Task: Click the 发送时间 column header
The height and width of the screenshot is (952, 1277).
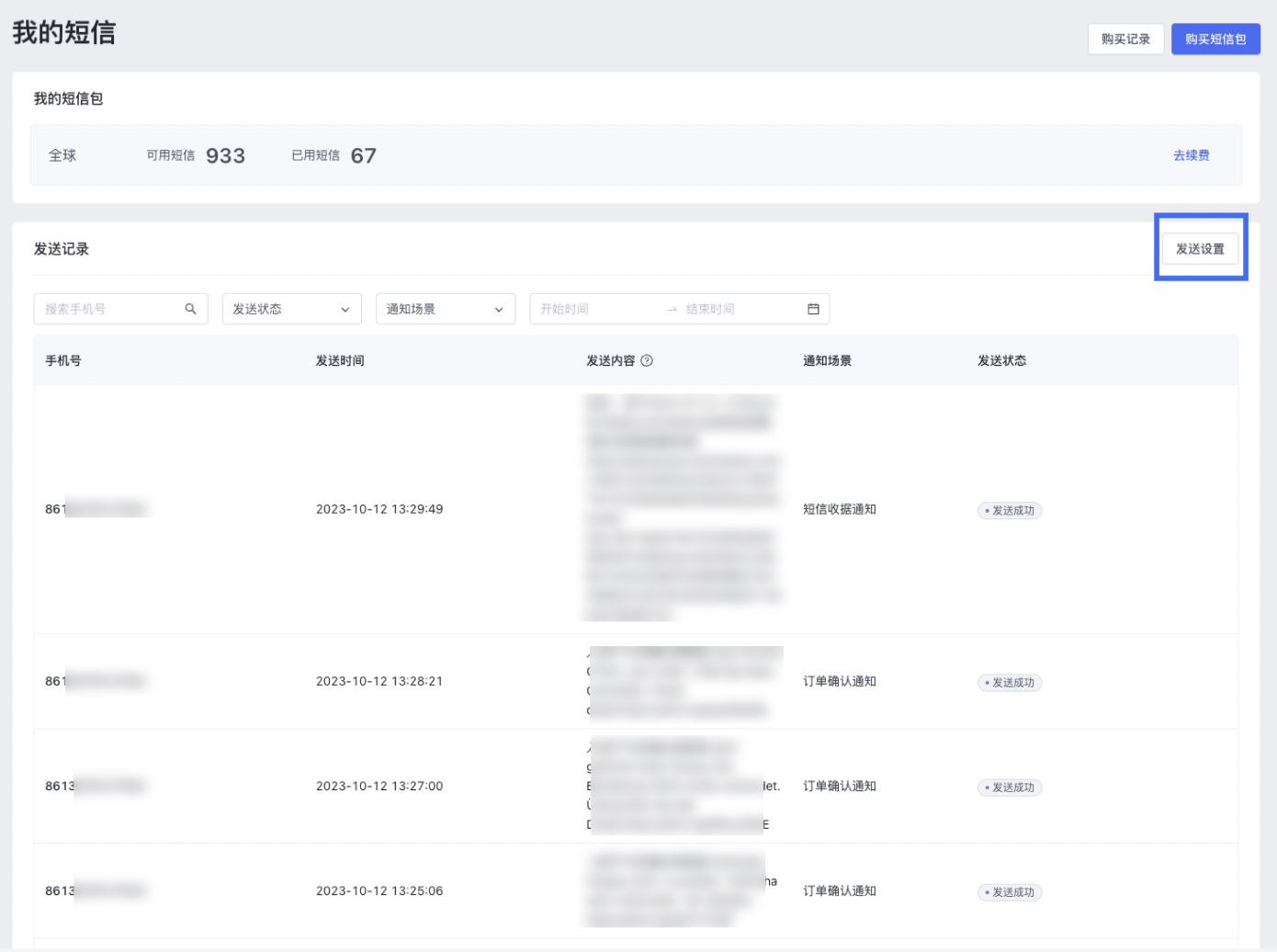Action: [x=340, y=361]
